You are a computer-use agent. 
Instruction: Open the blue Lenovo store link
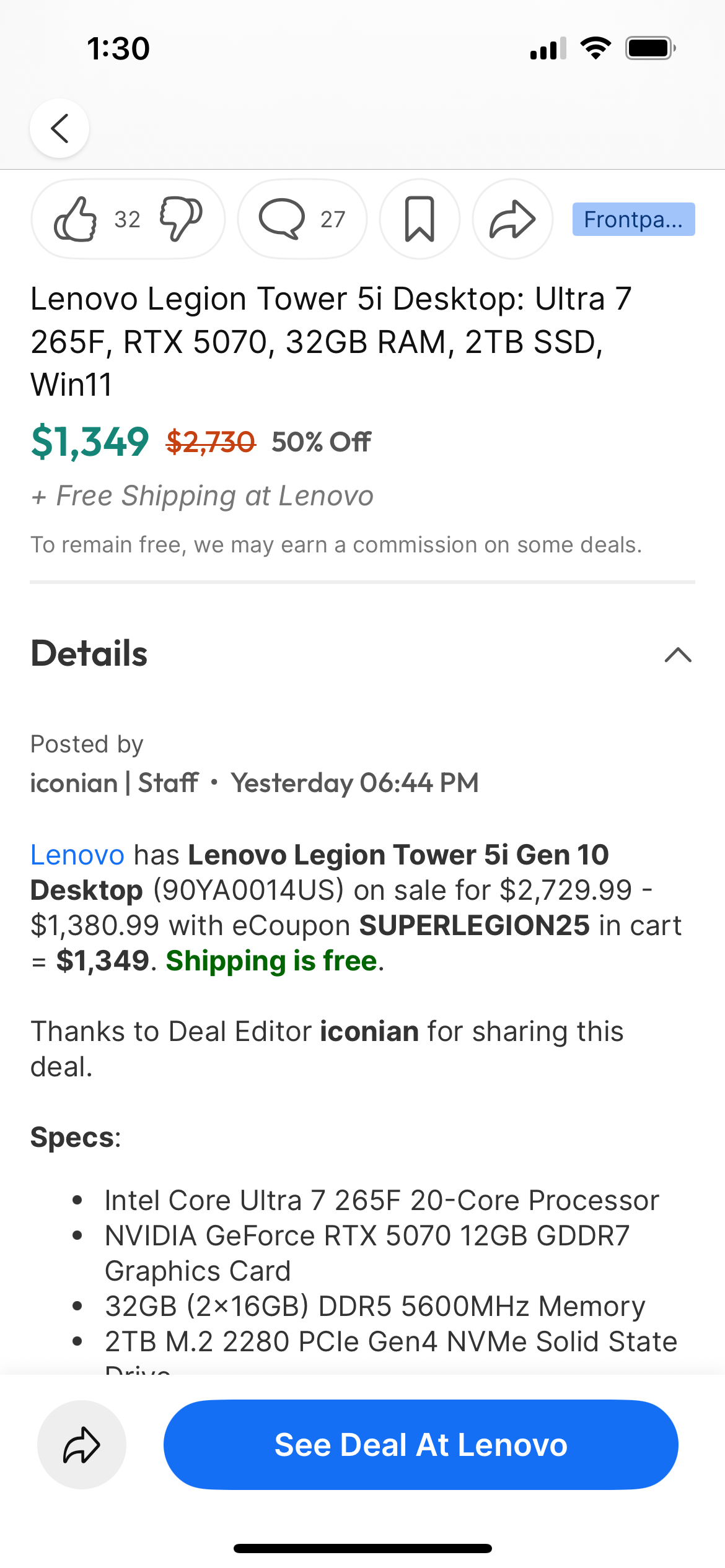pos(77,855)
